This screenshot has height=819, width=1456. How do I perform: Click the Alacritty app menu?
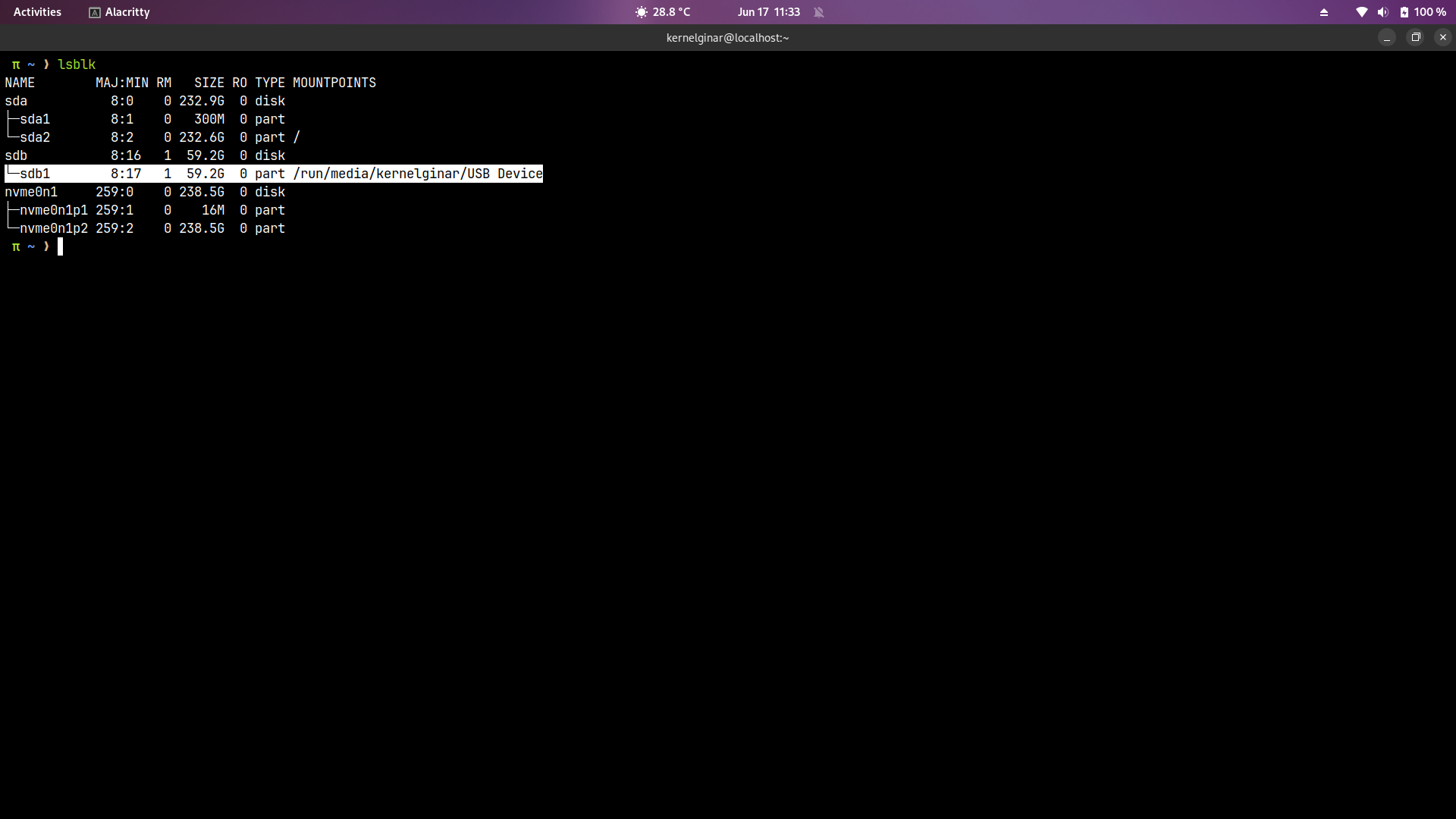pyautogui.click(x=127, y=12)
